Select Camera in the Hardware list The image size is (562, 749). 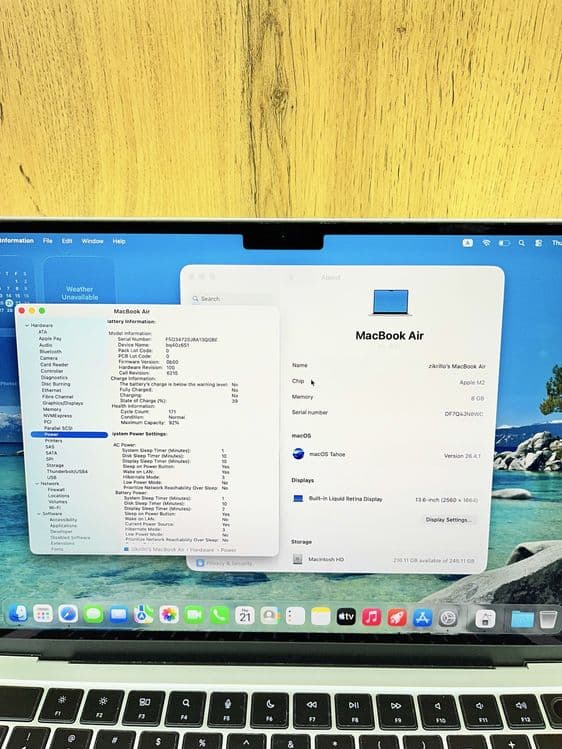pos(49,358)
